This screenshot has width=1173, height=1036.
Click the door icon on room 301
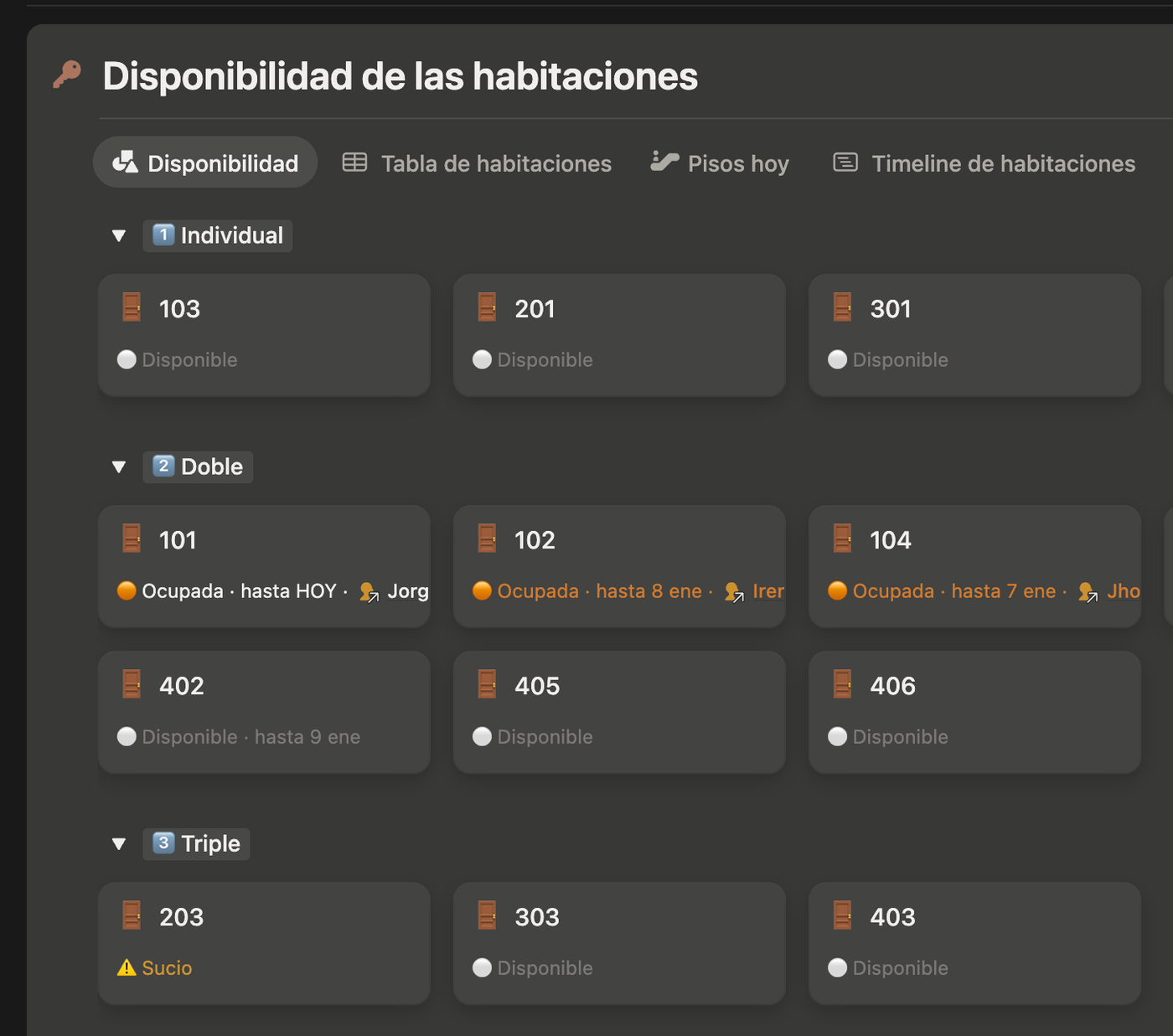(x=842, y=307)
